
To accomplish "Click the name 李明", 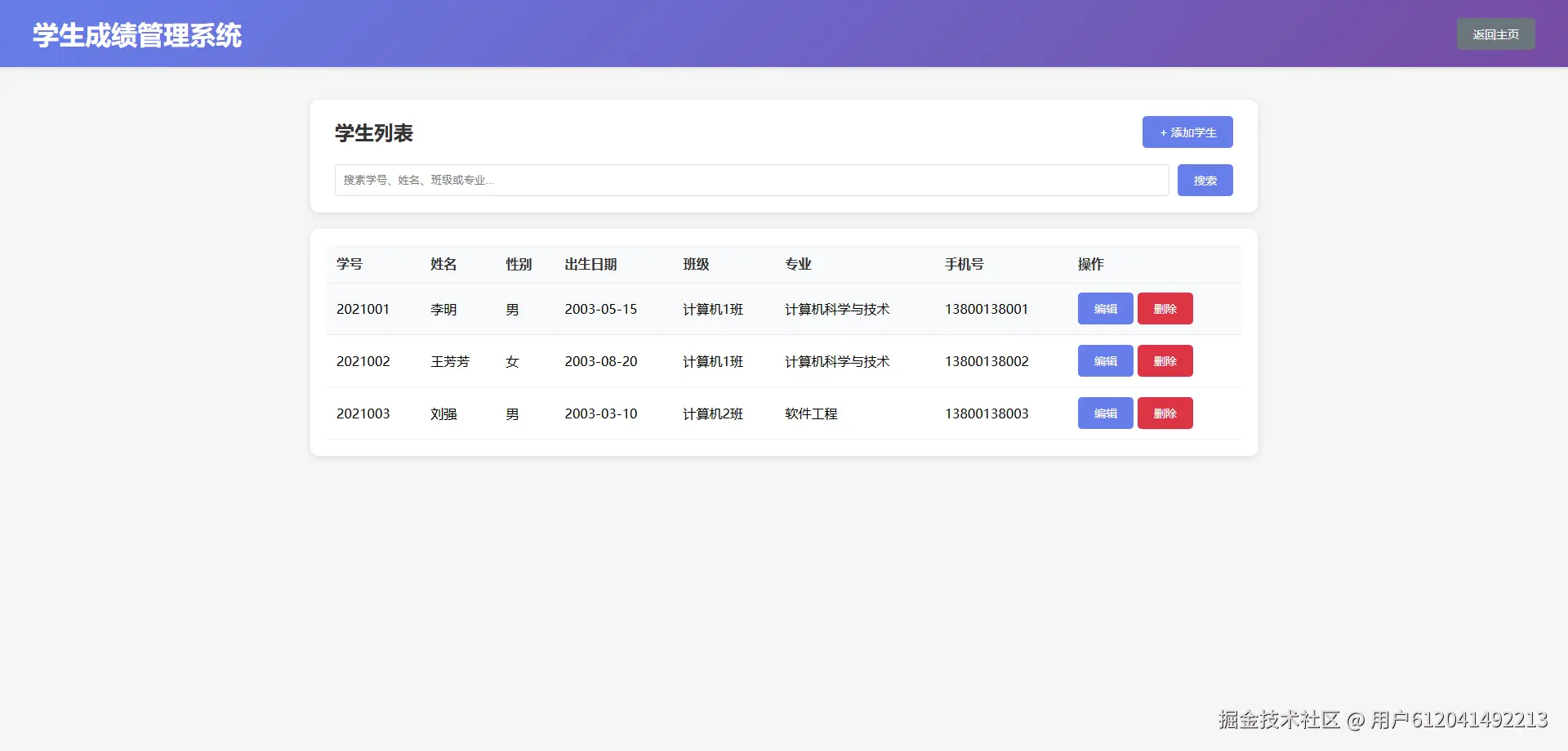I will (x=443, y=310).
